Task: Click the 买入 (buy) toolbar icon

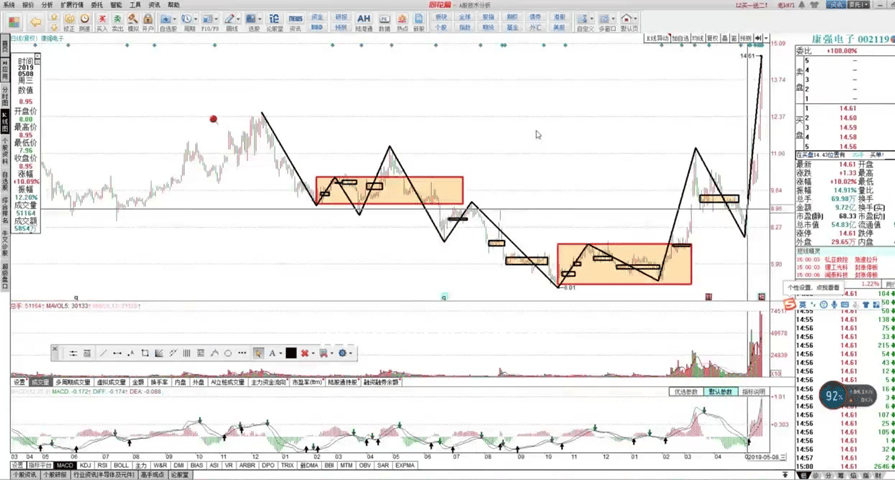Action: pyautogui.click(x=101, y=21)
